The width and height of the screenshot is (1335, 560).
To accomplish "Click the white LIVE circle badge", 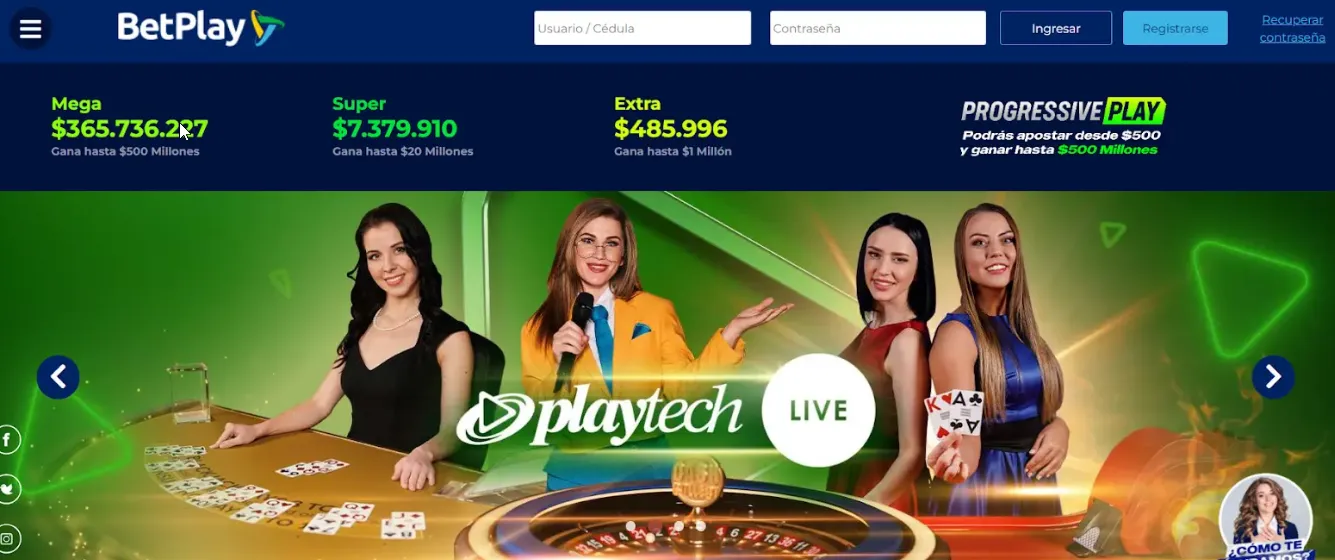I will coord(818,410).
